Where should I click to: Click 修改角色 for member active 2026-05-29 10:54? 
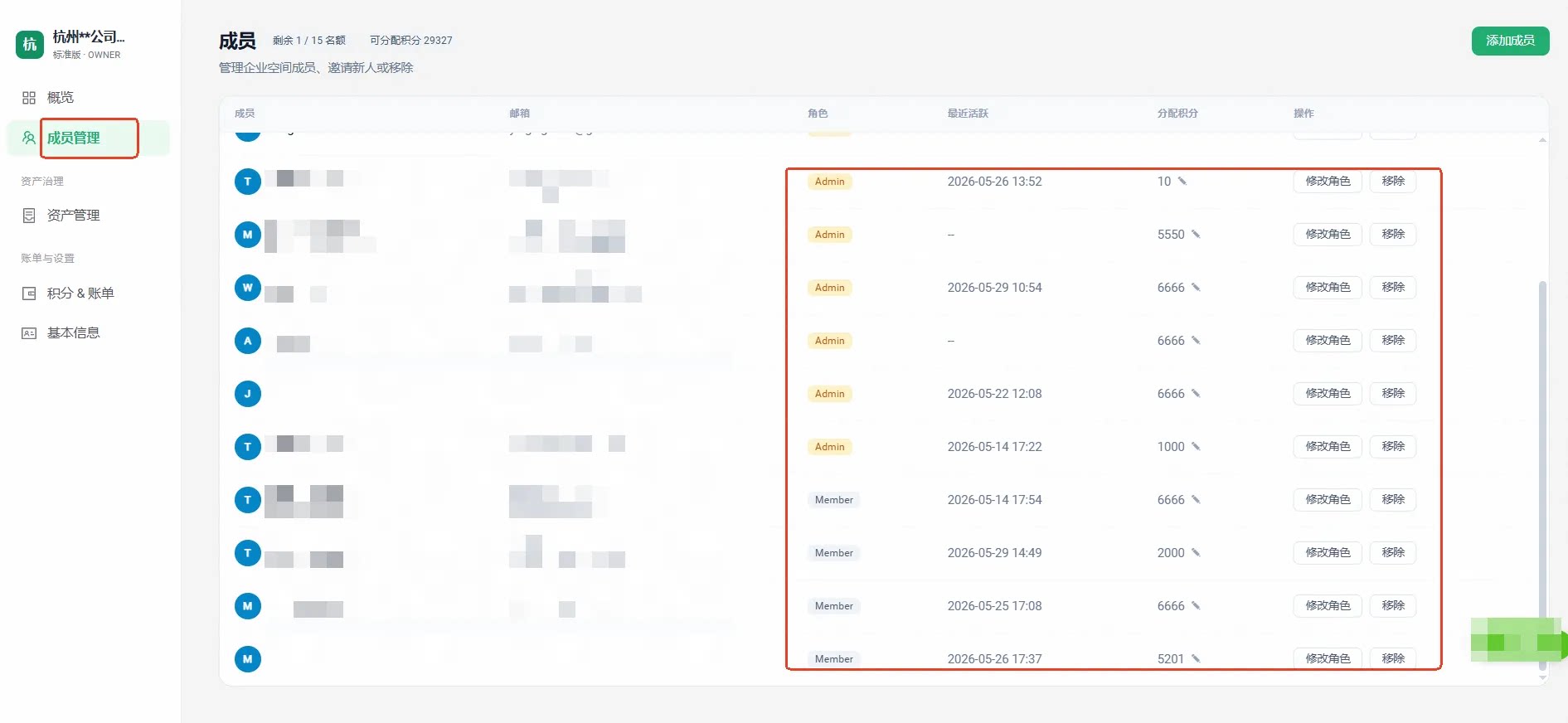[1328, 287]
